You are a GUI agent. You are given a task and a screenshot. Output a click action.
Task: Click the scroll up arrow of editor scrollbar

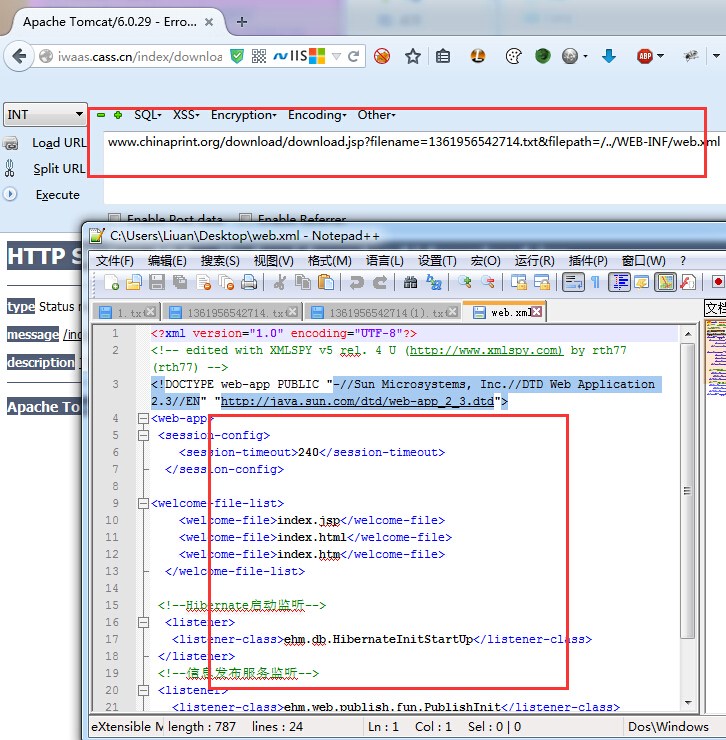coord(688,334)
